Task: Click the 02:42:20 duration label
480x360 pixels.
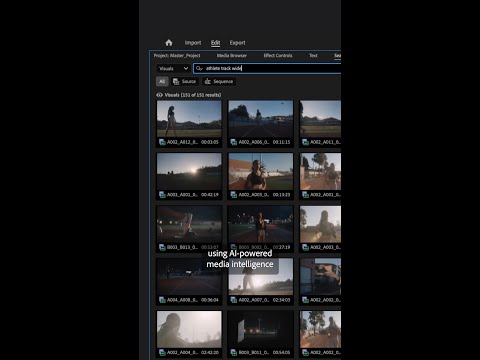Action: click(210, 353)
